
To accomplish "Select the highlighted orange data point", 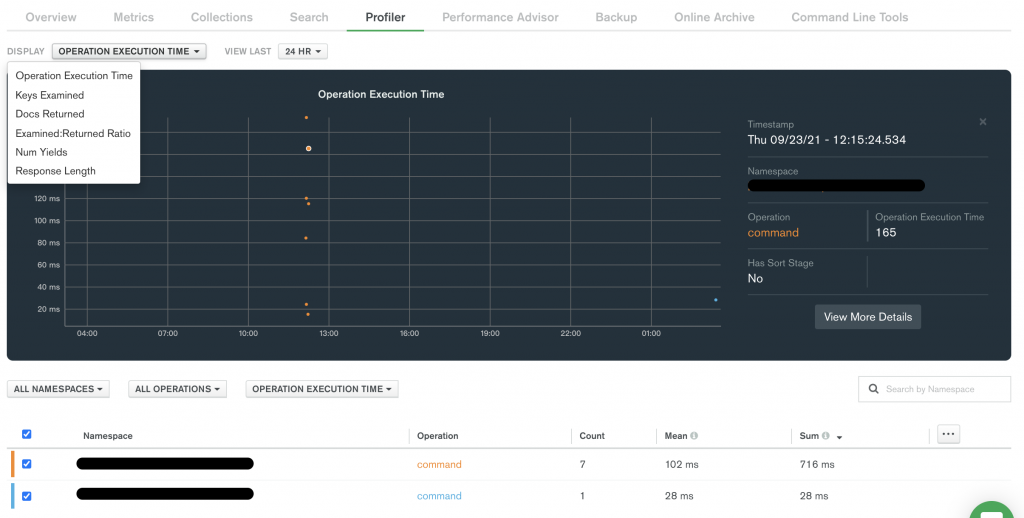I will [308, 149].
